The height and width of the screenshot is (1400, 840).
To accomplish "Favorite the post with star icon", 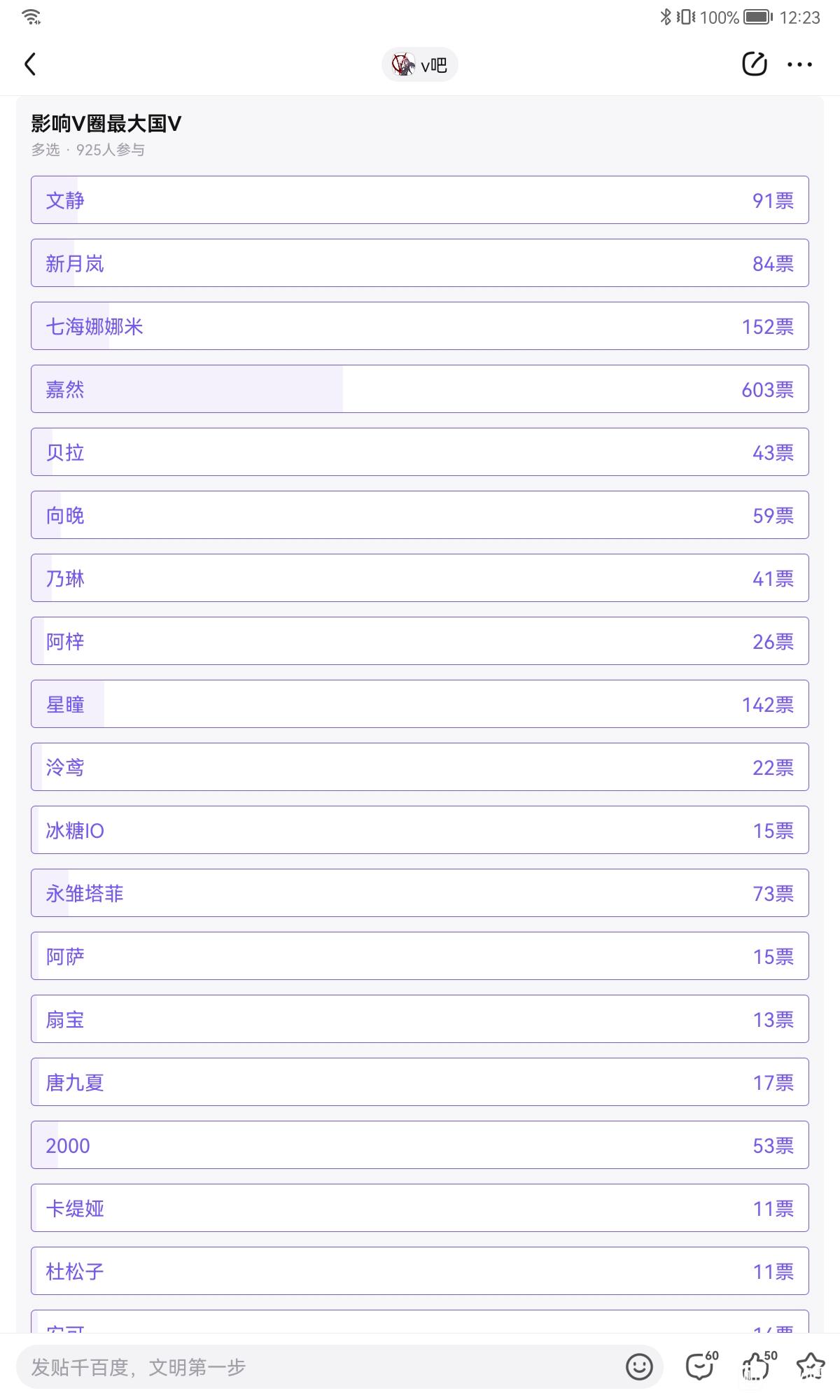I will pyautogui.click(x=811, y=1366).
